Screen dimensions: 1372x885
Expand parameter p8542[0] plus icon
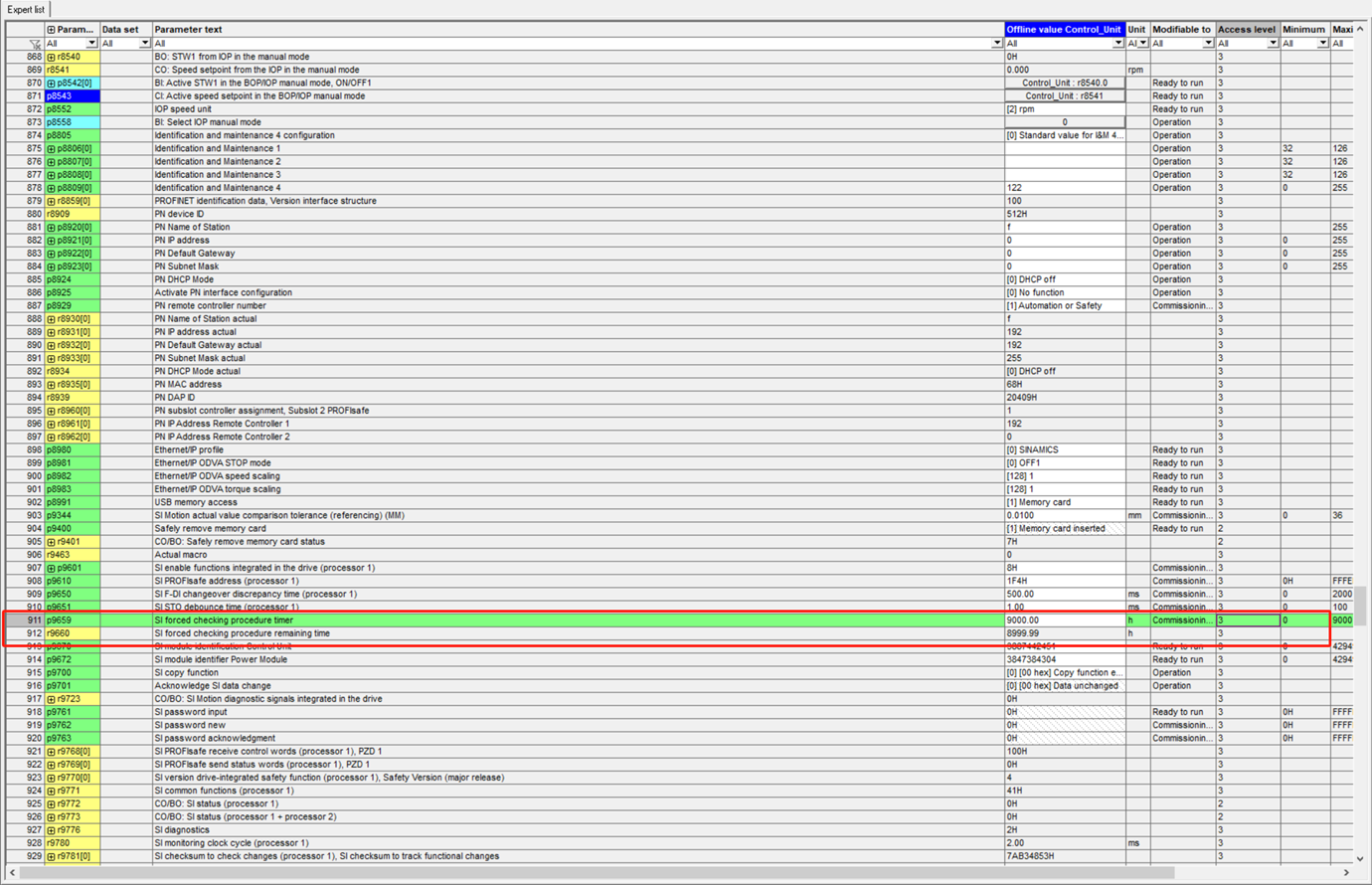pos(51,84)
